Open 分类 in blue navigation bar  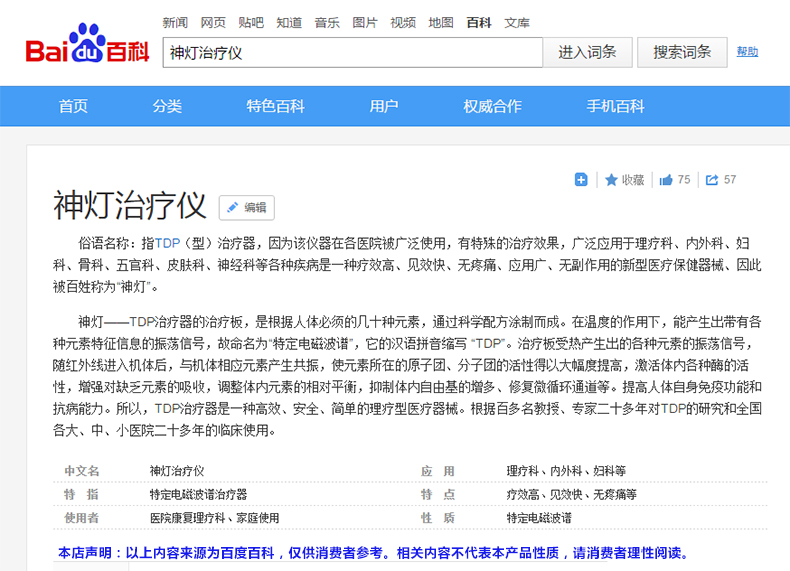pos(167,106)
